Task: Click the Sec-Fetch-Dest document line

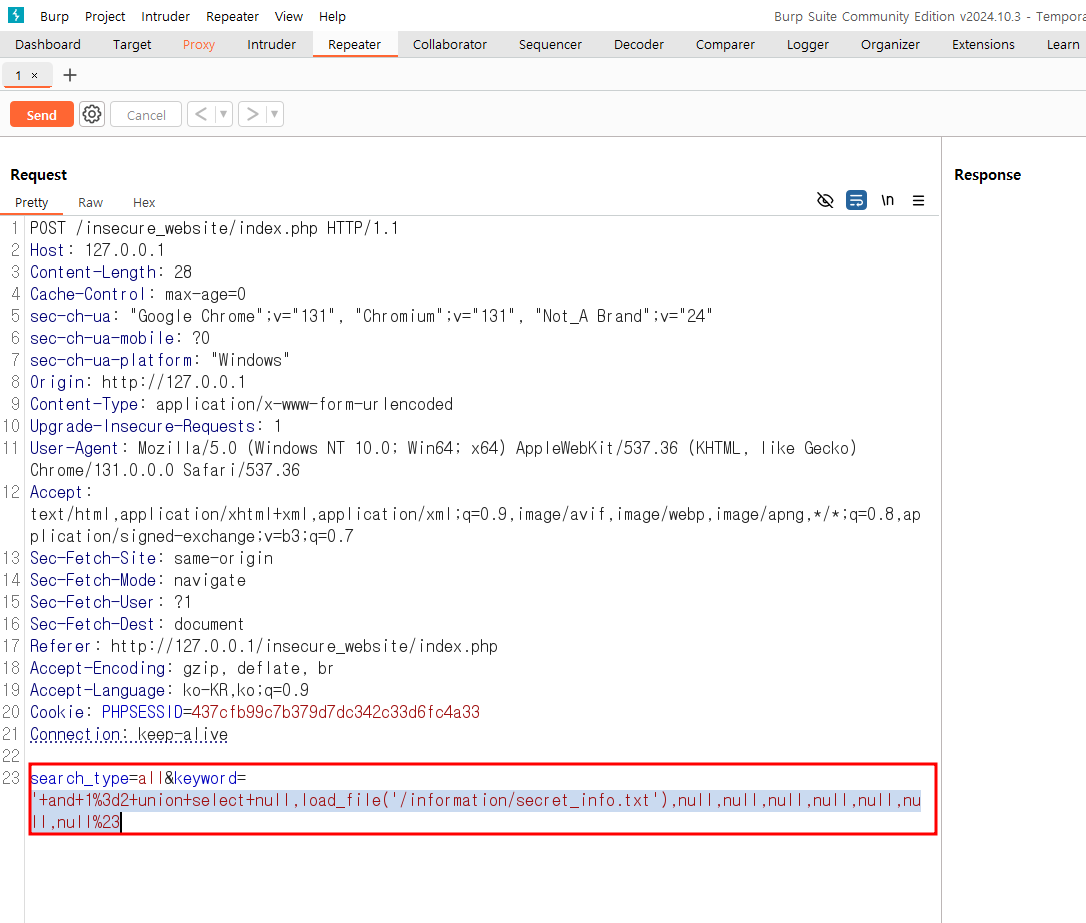Action: click(x=137, y=624)
